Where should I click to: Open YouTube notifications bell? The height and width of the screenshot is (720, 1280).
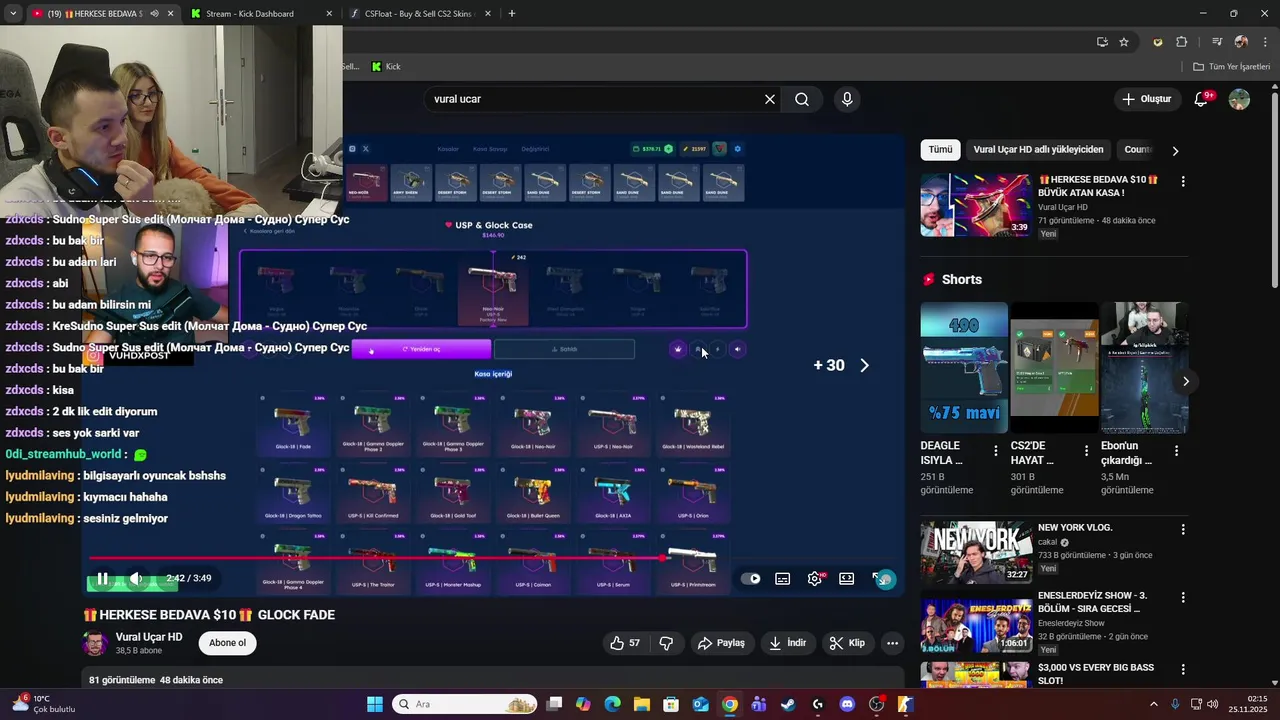tap(1202, 99)
